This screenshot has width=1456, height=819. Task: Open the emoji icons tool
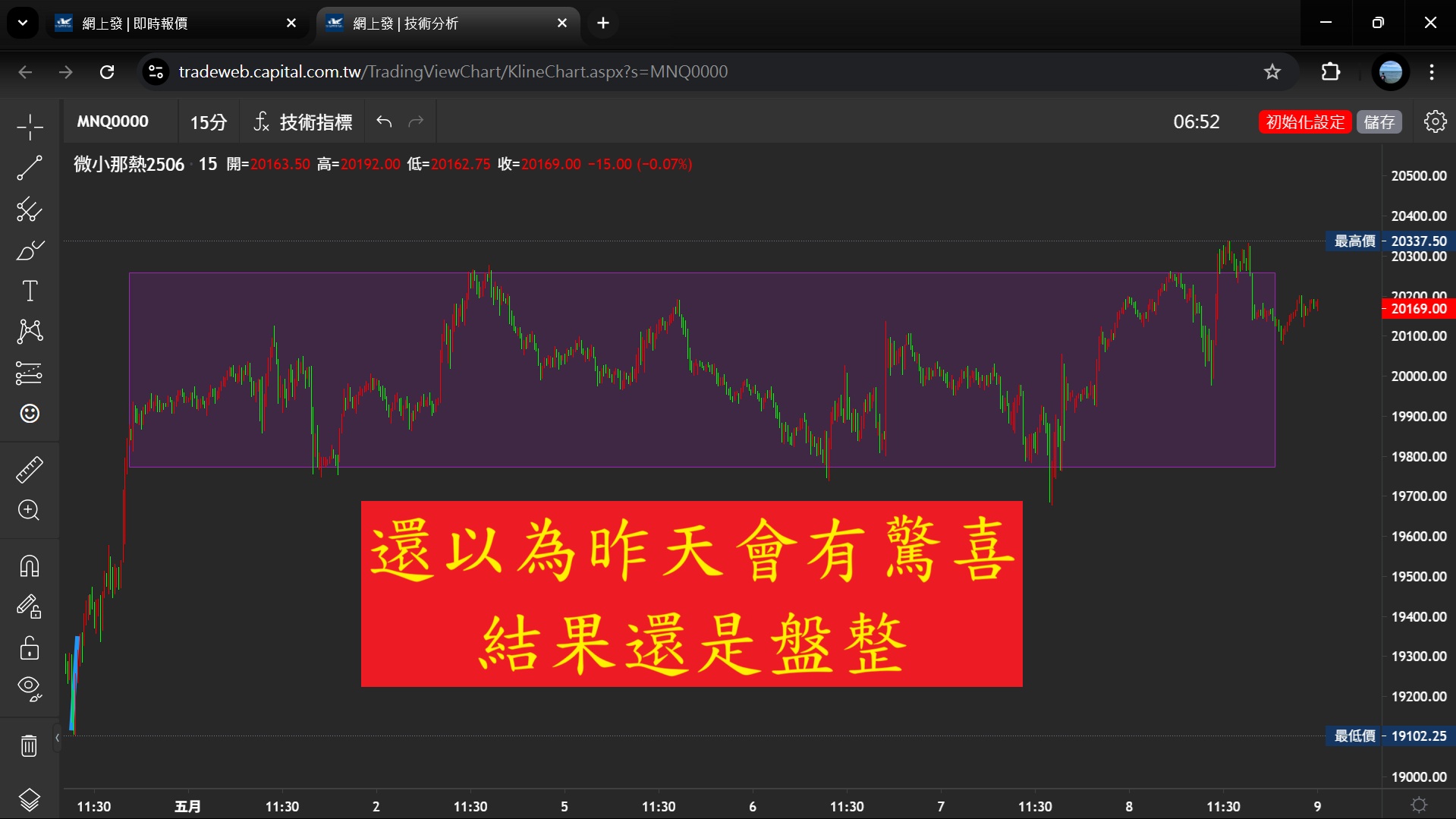click(30, 414)
